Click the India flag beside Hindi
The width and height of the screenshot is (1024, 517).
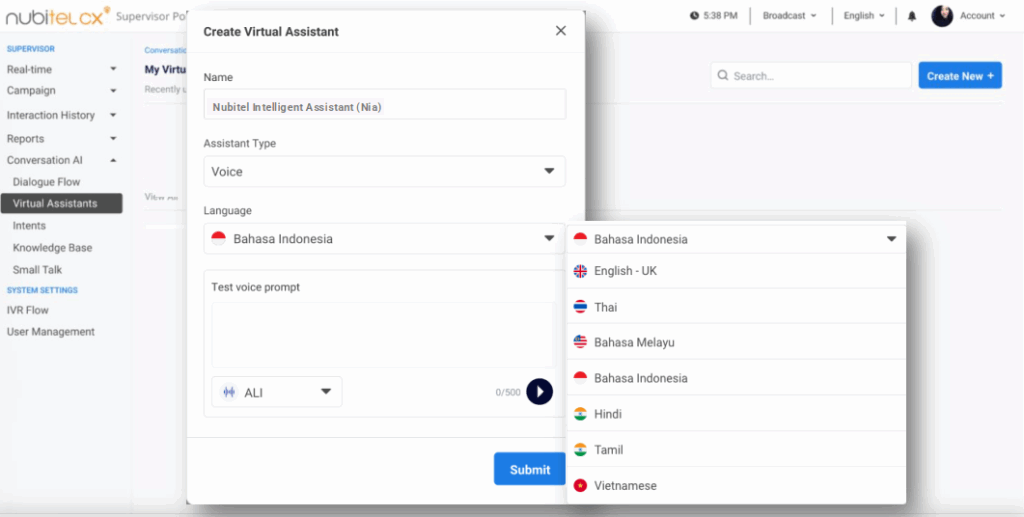coord(580,414)
